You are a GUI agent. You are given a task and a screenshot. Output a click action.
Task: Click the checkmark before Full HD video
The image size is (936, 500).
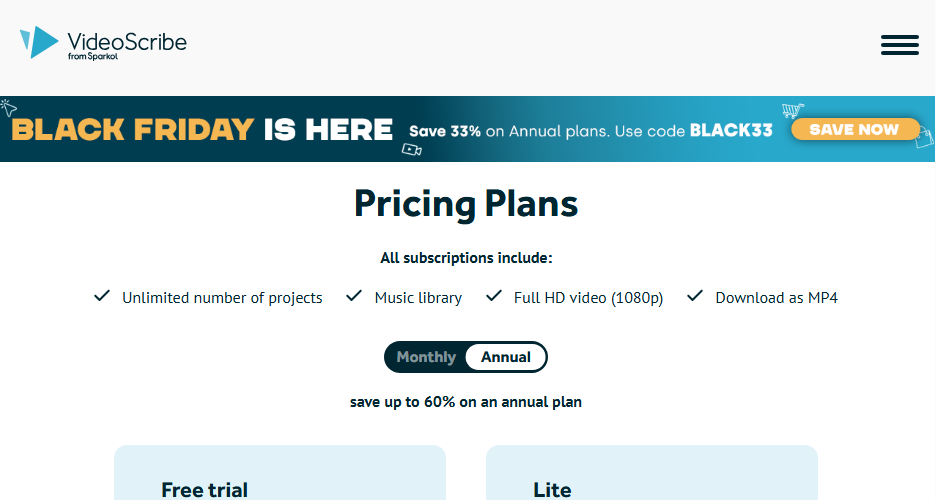pos(493,297)
